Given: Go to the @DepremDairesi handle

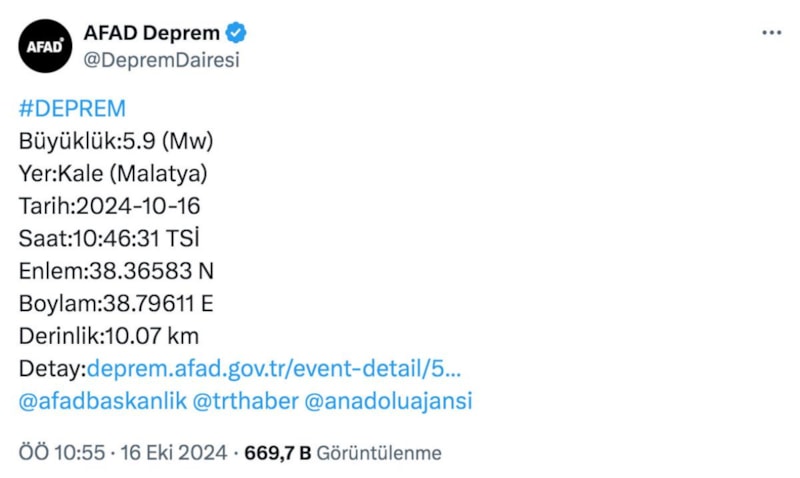Looking at the screenshot, I should (x=161, y=60).
